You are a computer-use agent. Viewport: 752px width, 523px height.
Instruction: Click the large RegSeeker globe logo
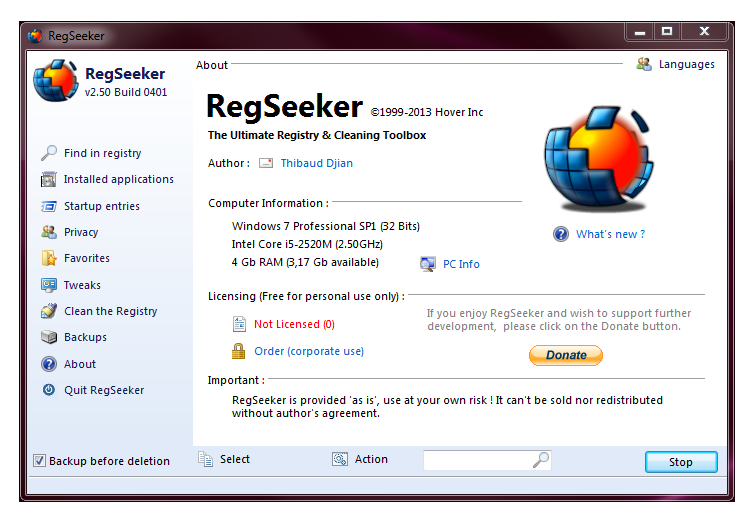pos(599,159)
